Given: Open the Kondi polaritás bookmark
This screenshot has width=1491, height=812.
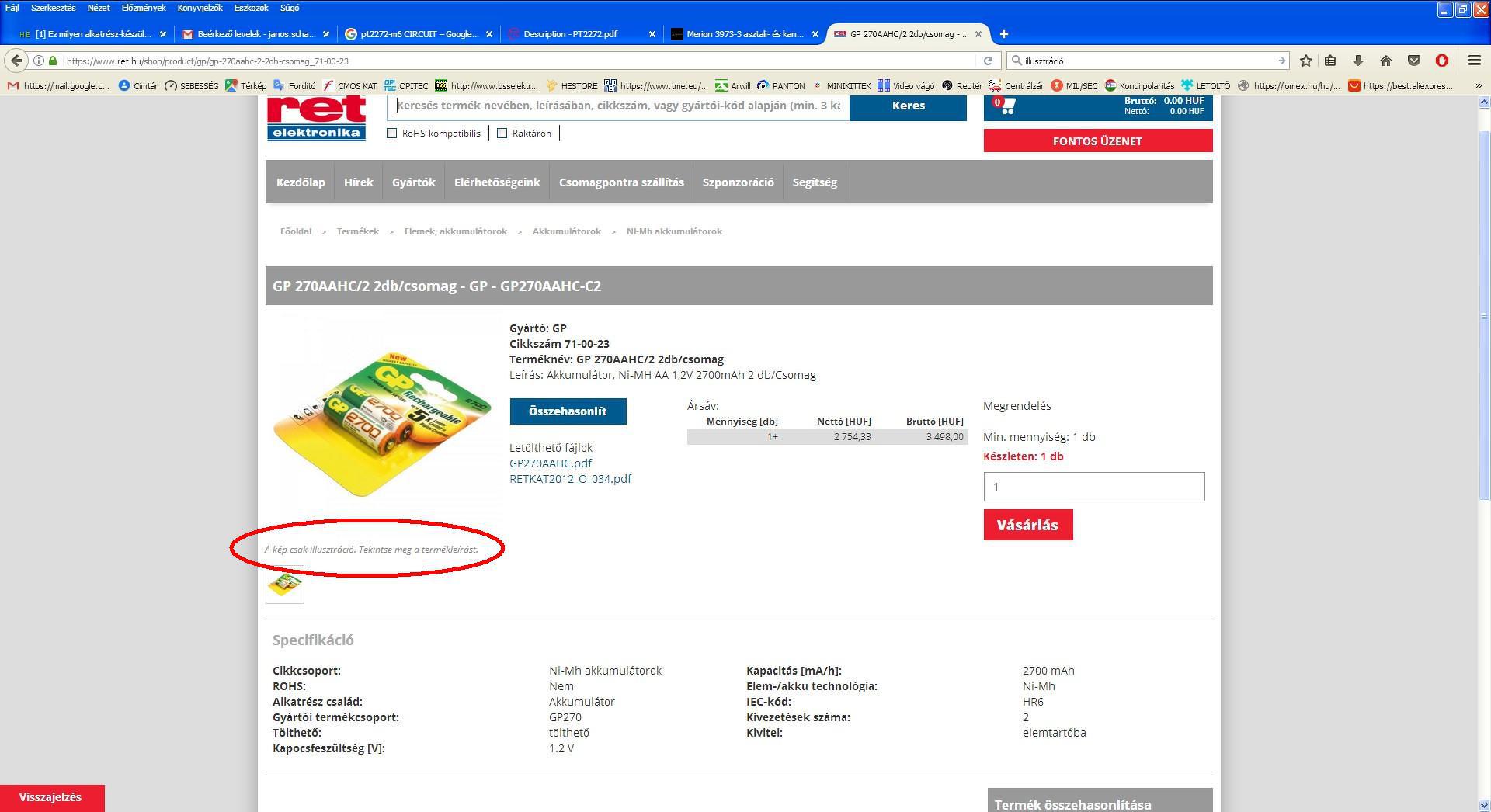Looking at the screenshot, I should click(x=1139, y=86).
